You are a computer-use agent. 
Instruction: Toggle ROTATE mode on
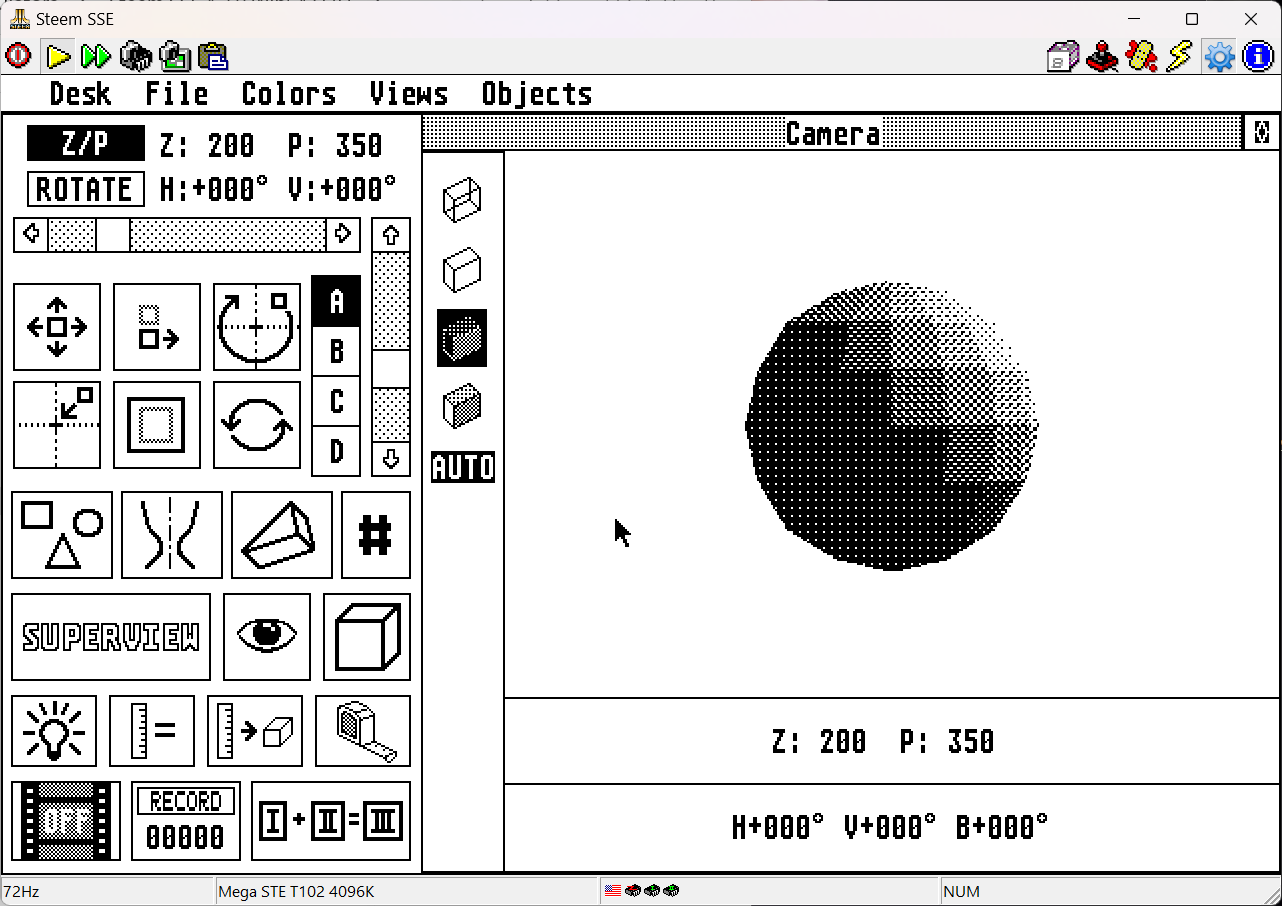85,189
